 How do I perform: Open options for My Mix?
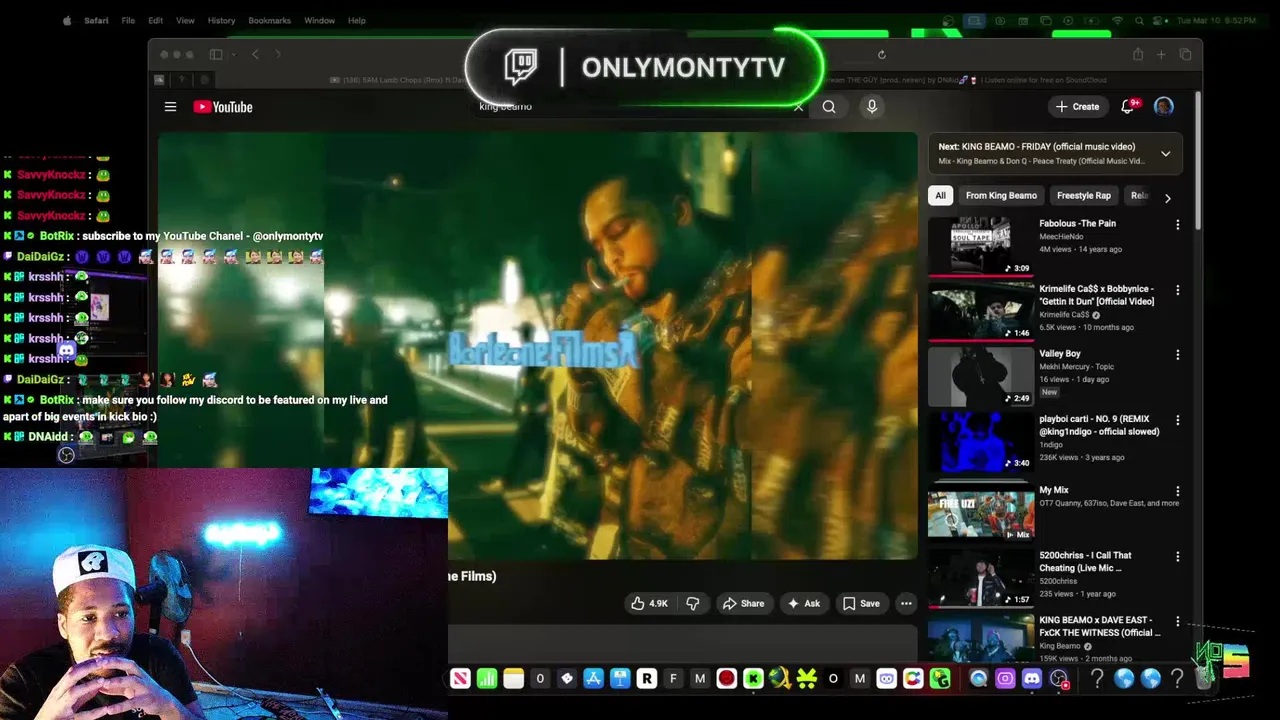coord(1177,491)
